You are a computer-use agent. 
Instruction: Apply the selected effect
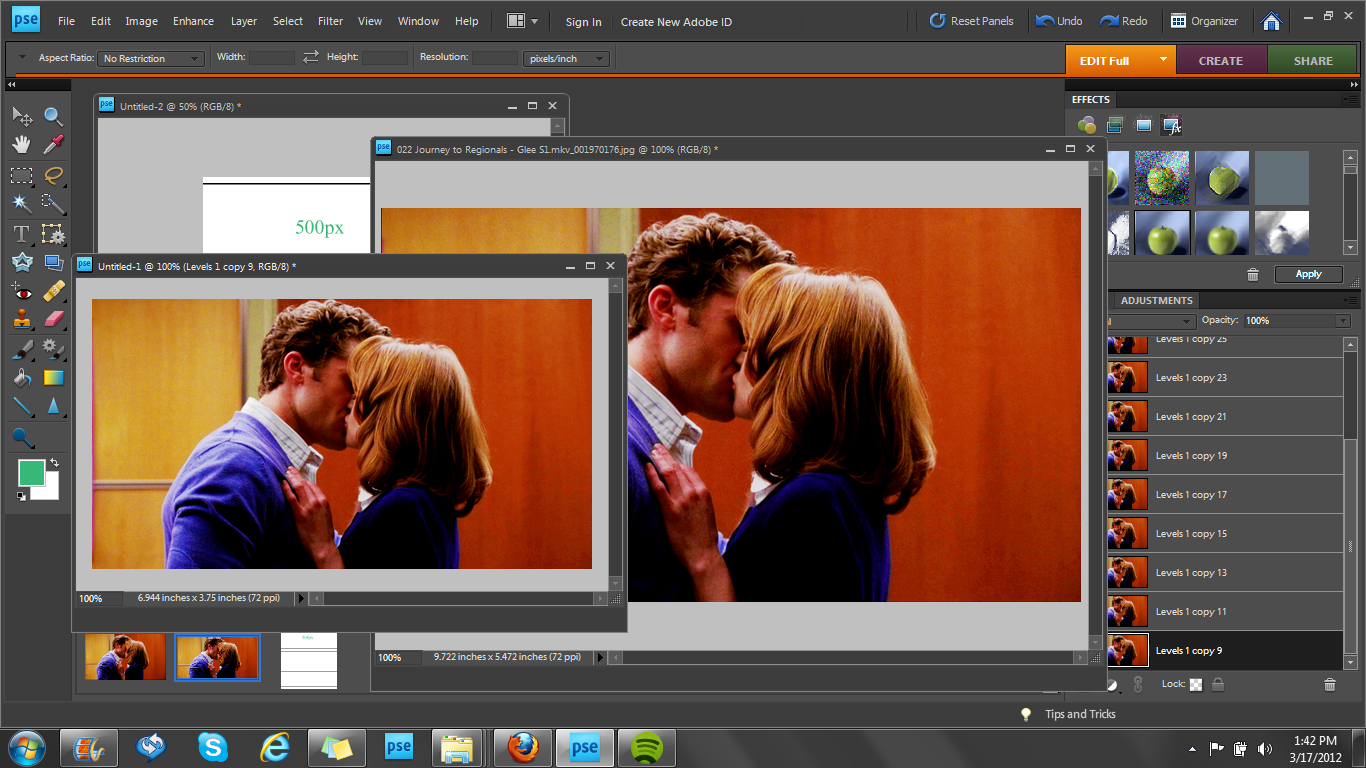coord(1308,274)
